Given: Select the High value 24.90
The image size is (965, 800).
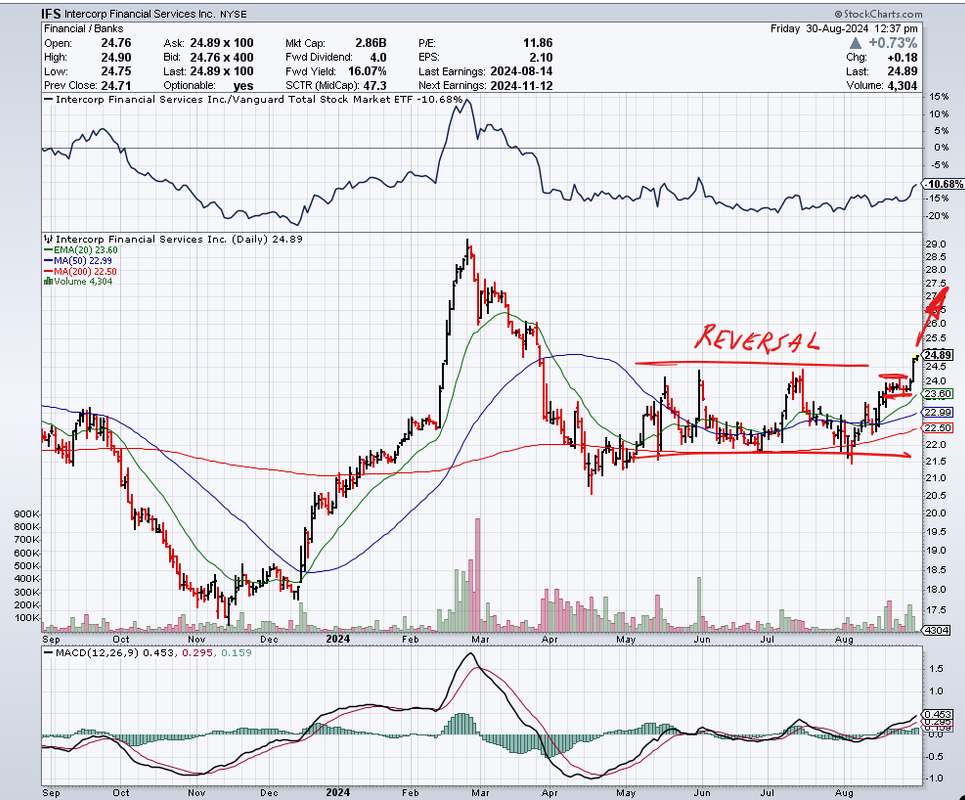Looking at the screenshot, I should [x=116, y=57].
